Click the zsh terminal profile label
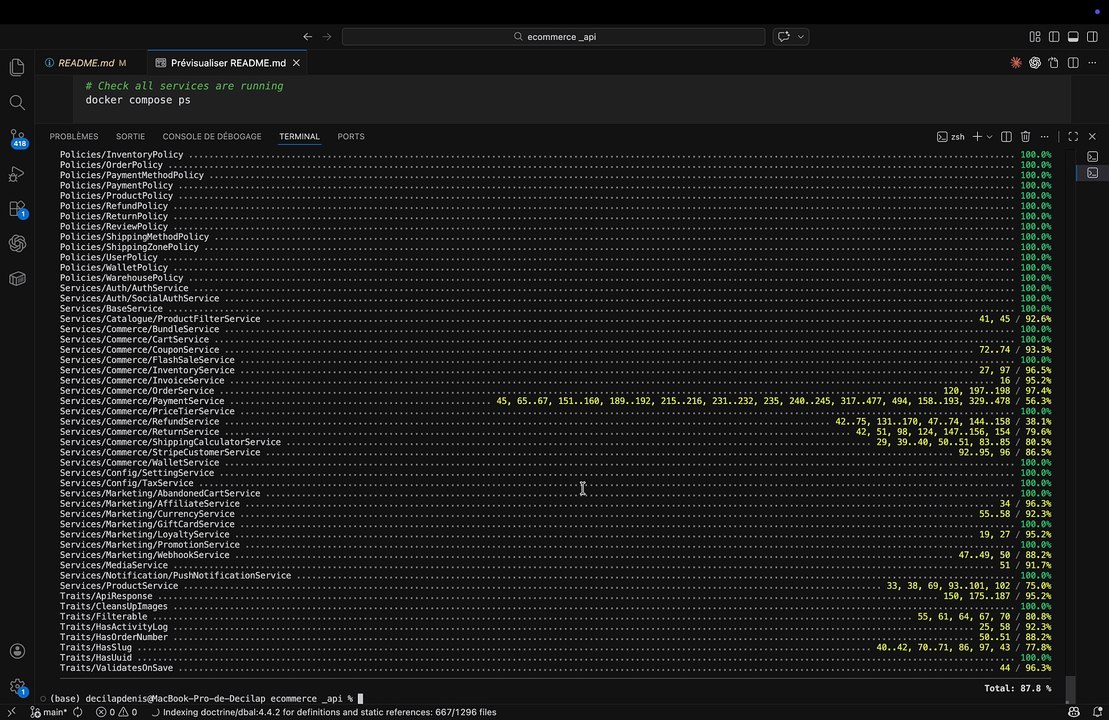 click(x=951, y=137)
